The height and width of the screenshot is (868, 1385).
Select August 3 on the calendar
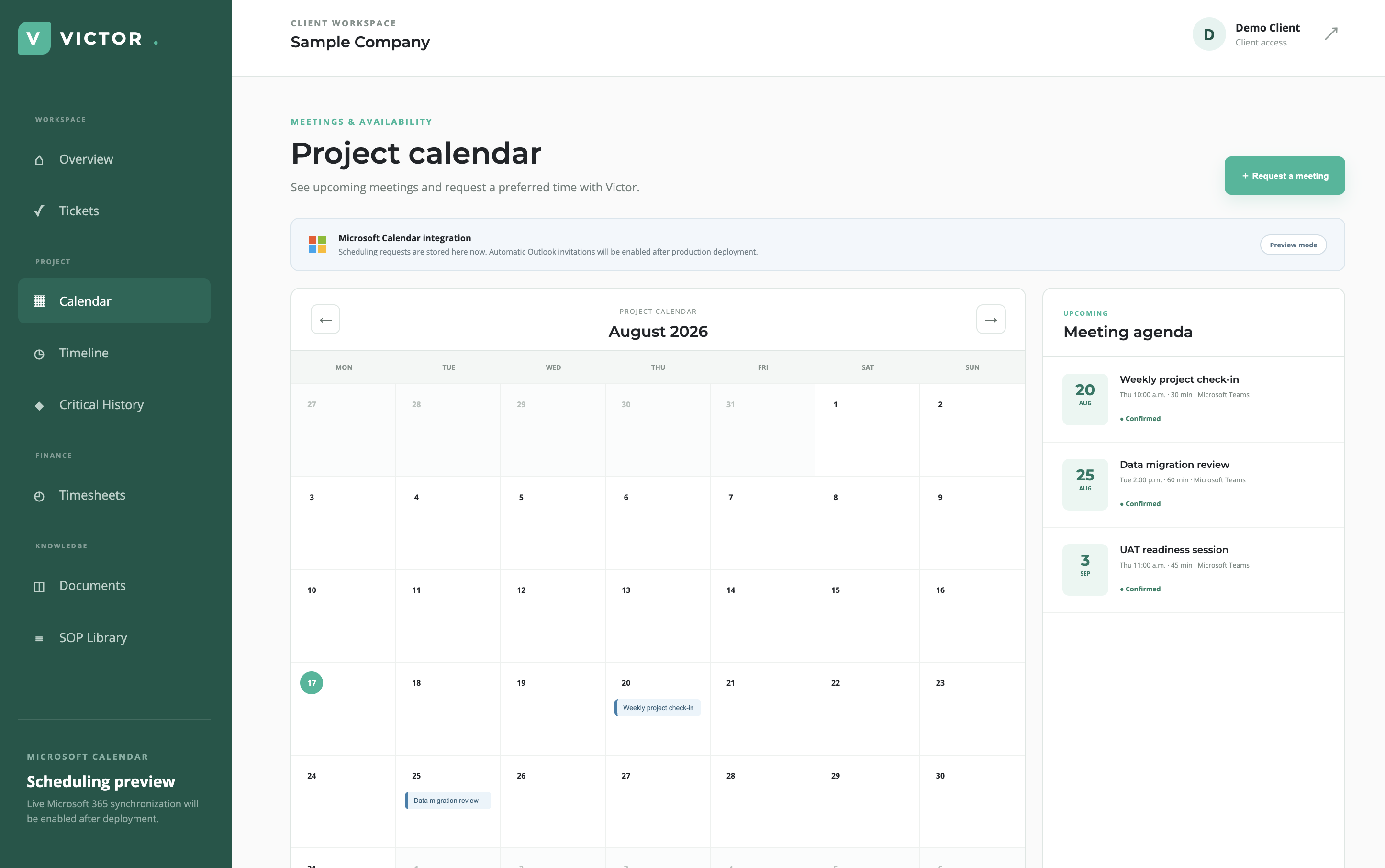344,523
